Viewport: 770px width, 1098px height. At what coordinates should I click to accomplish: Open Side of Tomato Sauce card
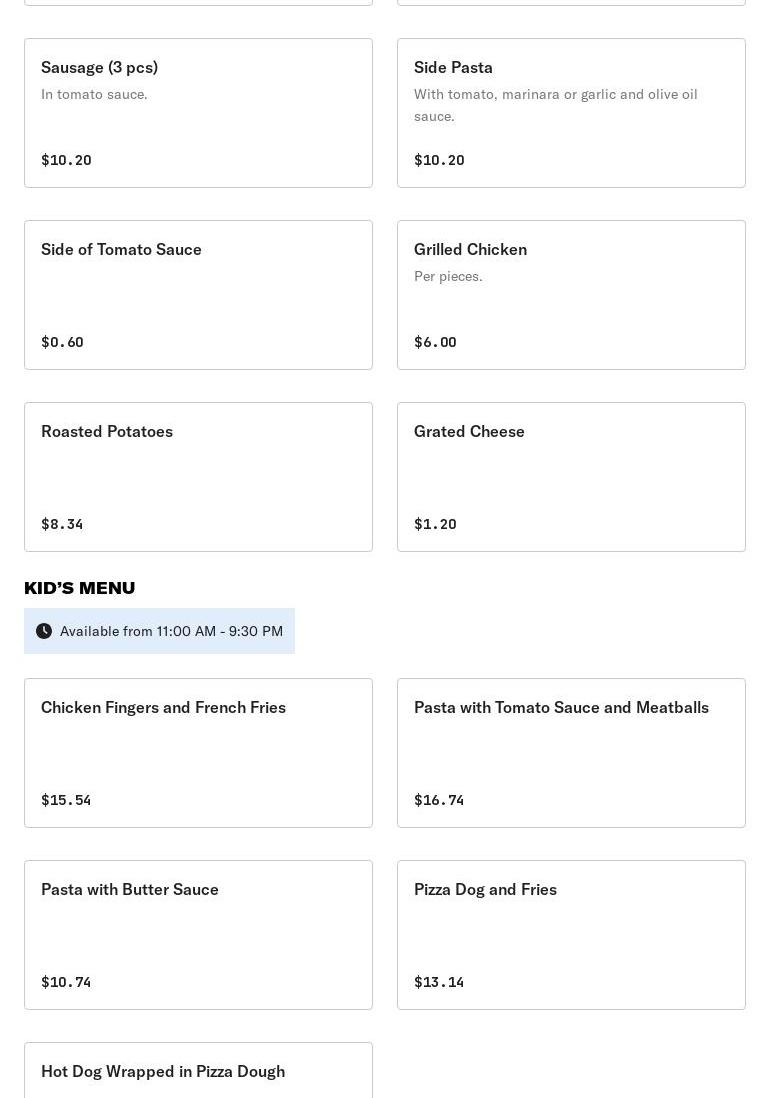coord(198,294)
